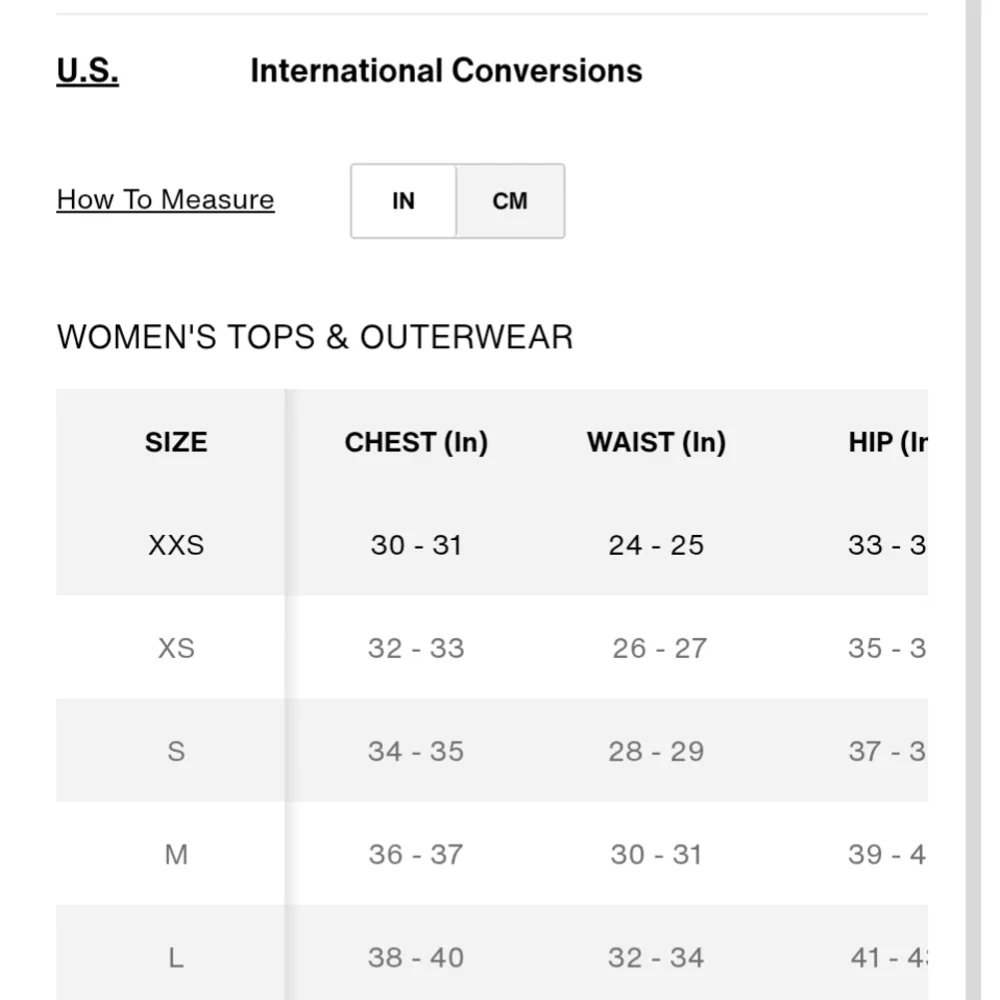Open the How To Measure link

(x=165, y=200)
